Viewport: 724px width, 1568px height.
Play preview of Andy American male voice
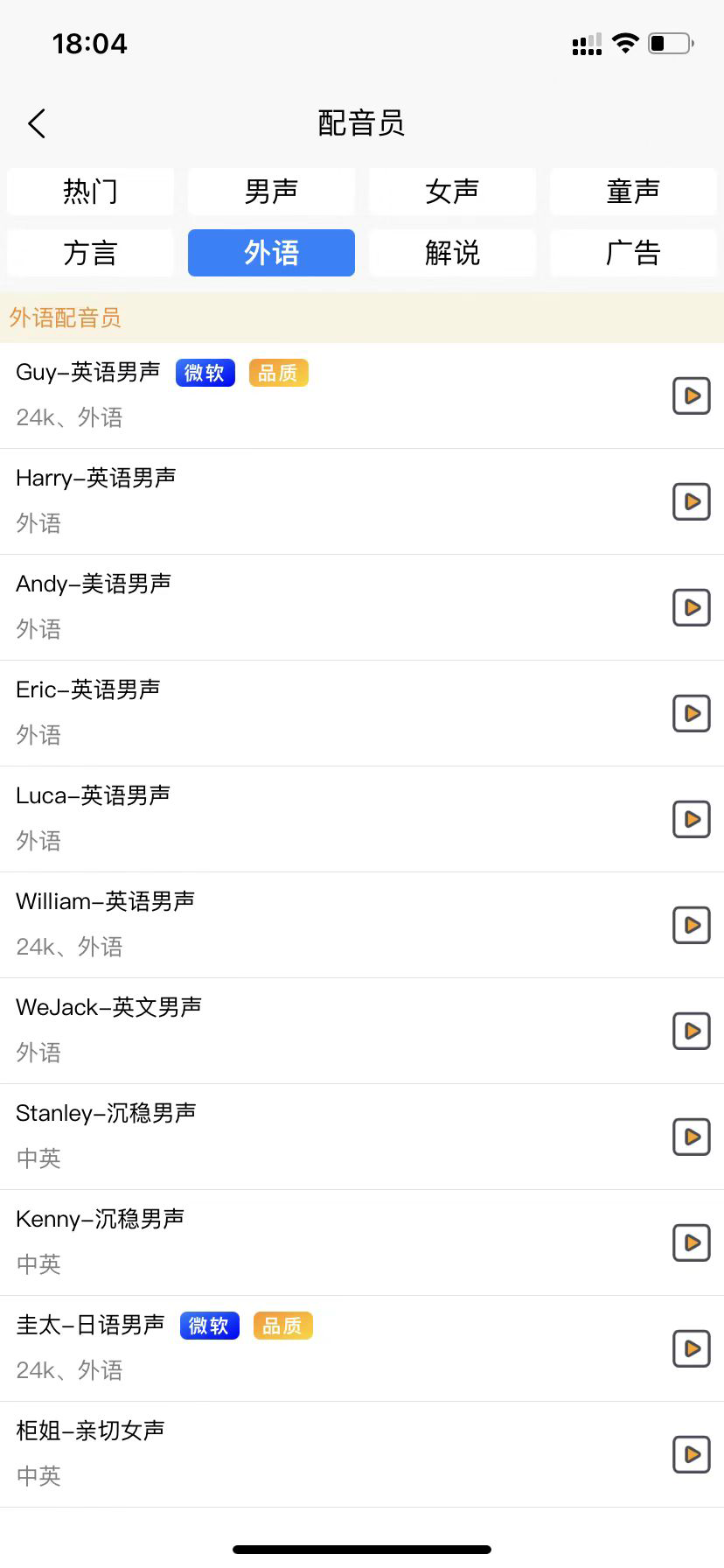click(x=692, y=607)
